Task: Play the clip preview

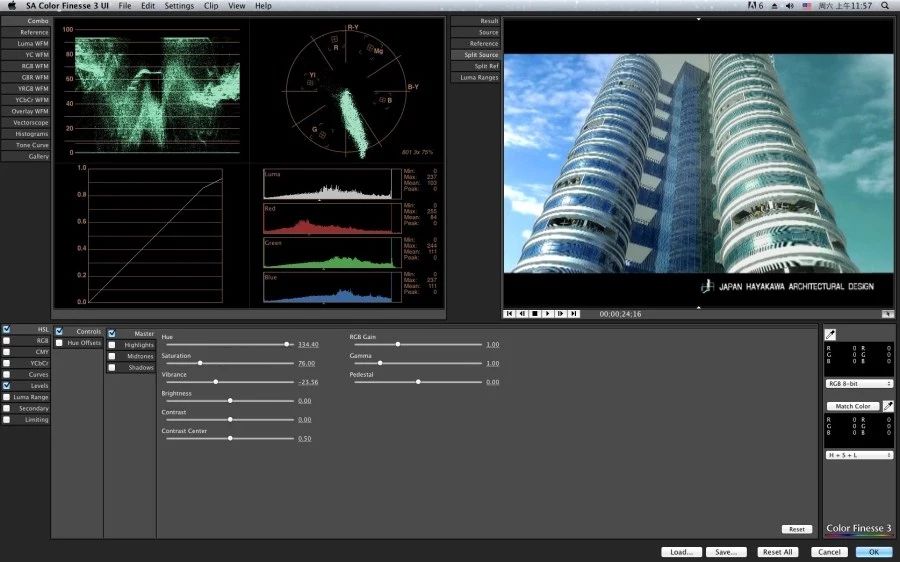Action: tap(548, 314)
